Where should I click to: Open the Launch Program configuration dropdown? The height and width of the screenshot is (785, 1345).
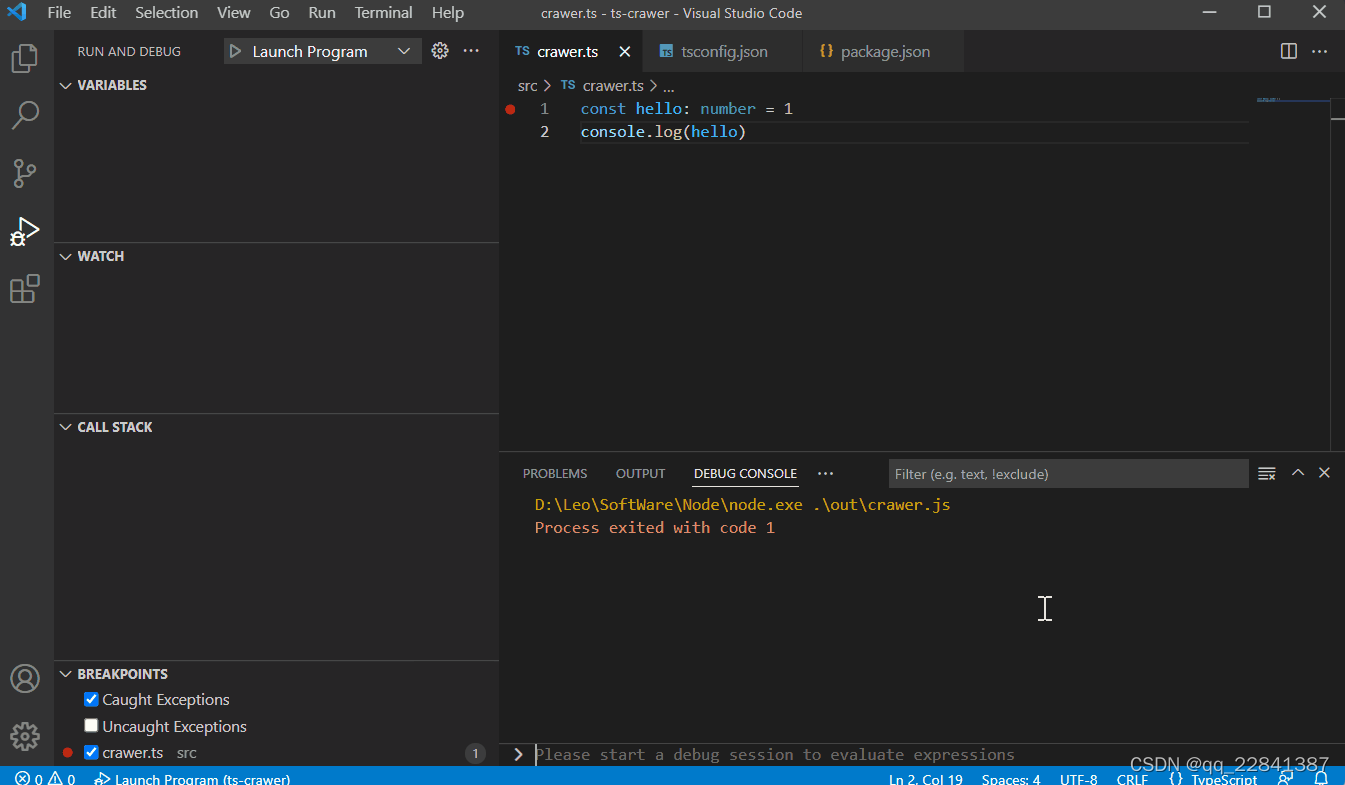pyautogui.click(x=403, y=50)
